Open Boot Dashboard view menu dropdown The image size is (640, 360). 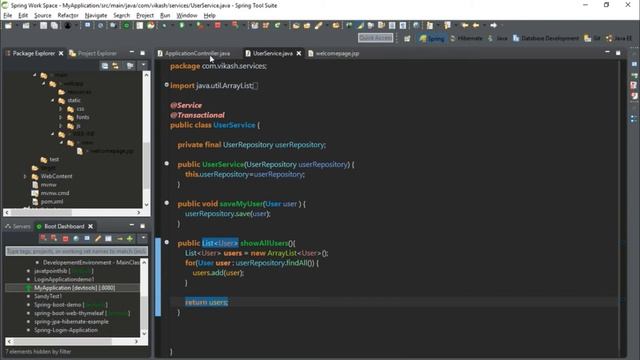click(143, 238)
